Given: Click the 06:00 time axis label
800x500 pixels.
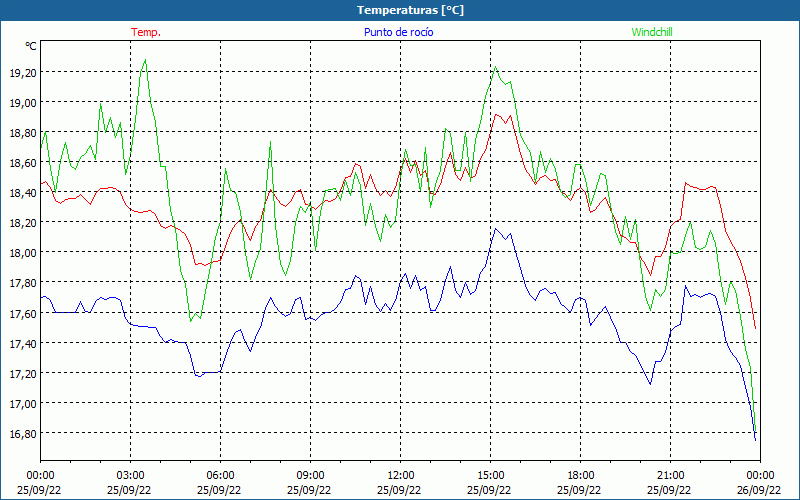Looking at the screenshot, I should (220, 476).
